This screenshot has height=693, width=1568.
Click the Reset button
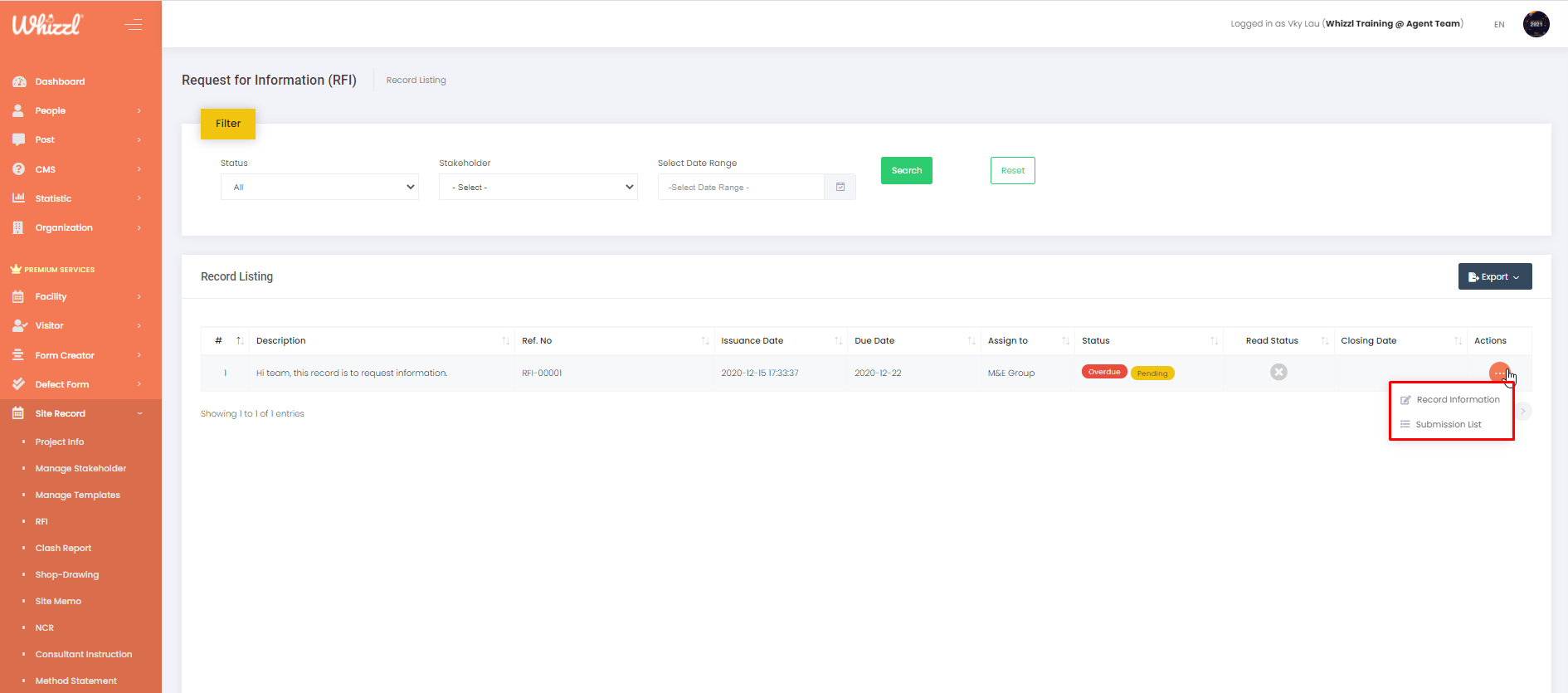tap(1012, 170)
